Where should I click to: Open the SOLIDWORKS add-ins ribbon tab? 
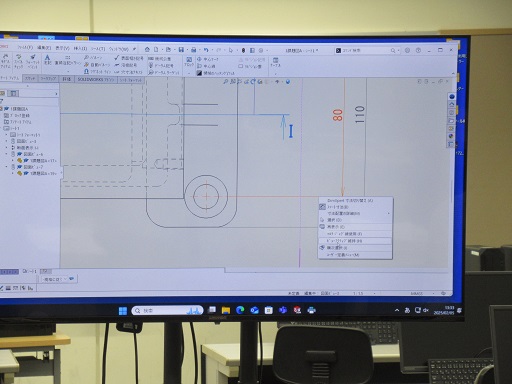(x=96, y=79)
